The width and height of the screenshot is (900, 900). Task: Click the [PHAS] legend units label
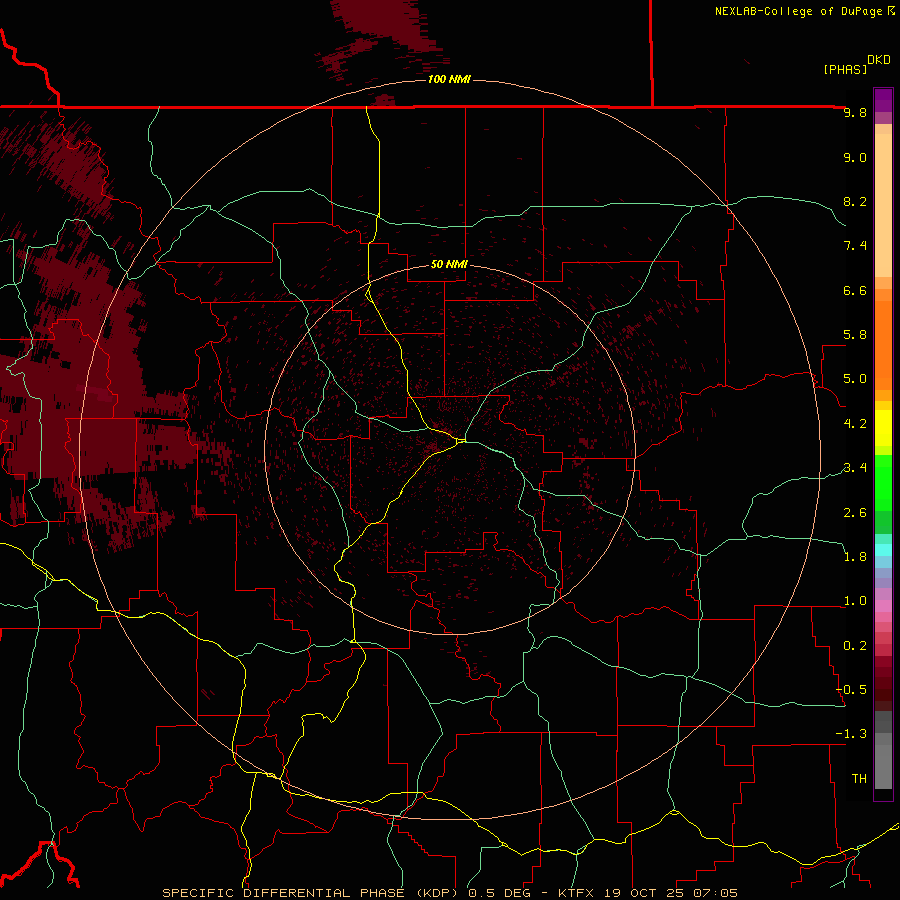tap(845, 69)
